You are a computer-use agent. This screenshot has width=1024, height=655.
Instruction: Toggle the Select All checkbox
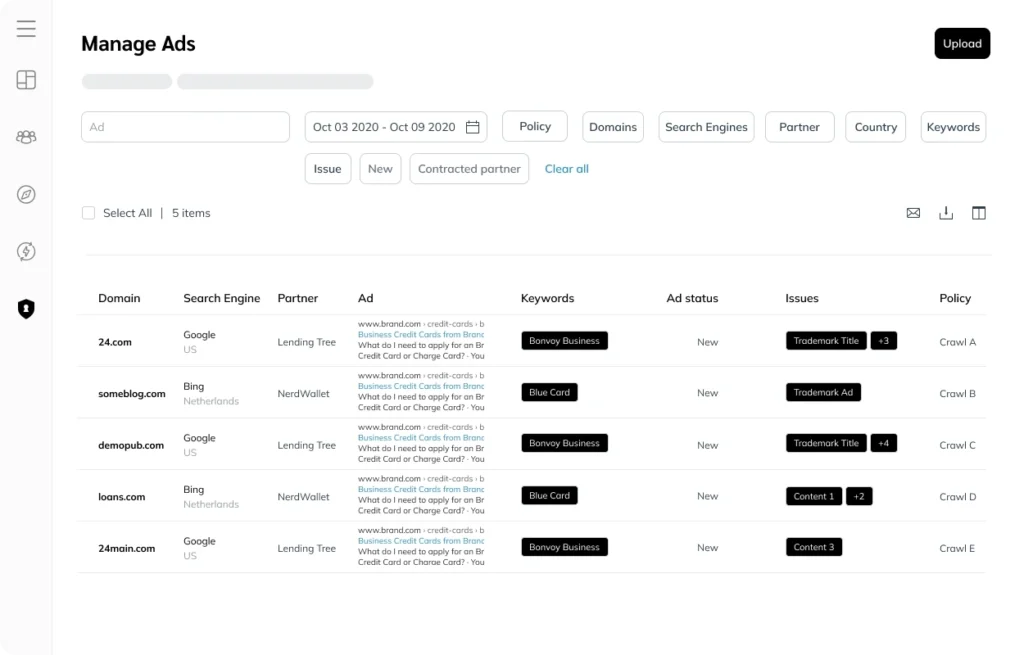pyautogui.click(x=88, y=213)
